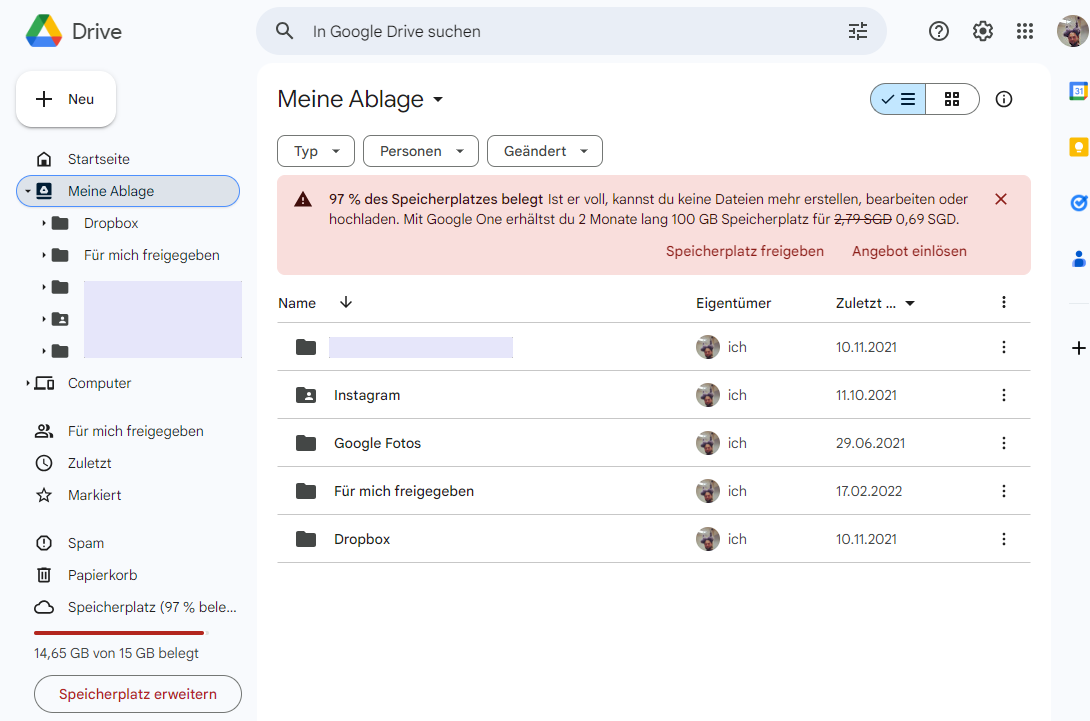Reverse the sort direction arrow by Name
The width and height of the screenshot is (1090, 721).
pos(346,303)
